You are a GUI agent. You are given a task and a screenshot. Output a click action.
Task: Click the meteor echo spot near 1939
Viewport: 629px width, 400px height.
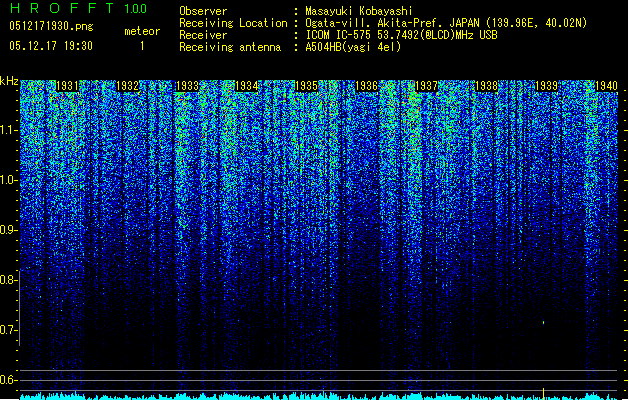(x=544, y=322)
